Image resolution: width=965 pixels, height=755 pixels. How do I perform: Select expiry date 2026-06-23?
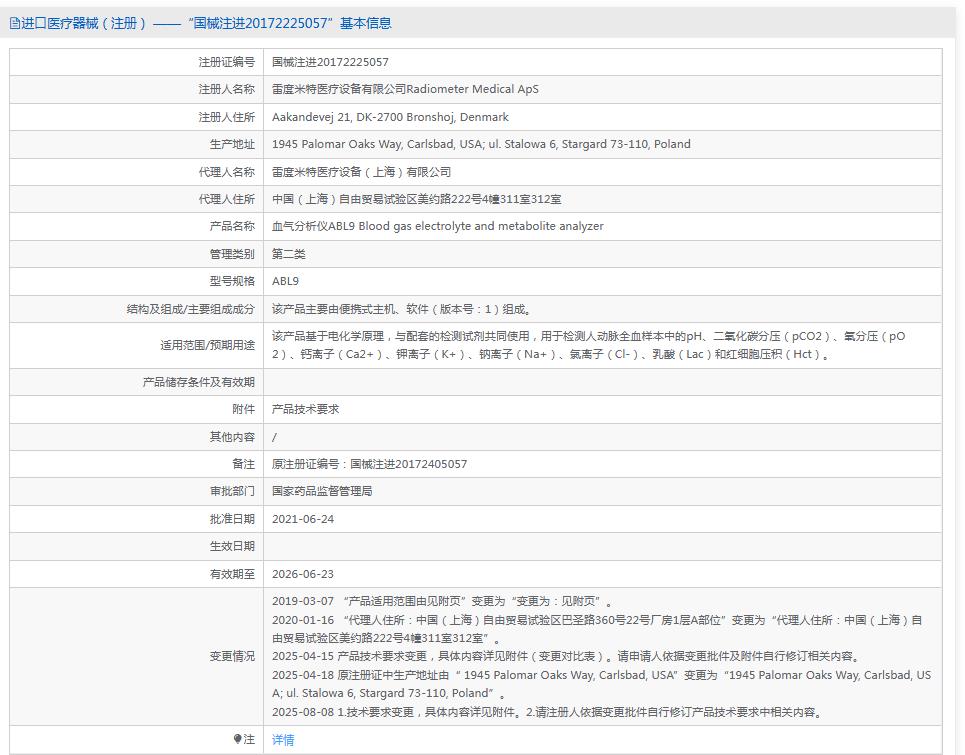pos(303,574)
